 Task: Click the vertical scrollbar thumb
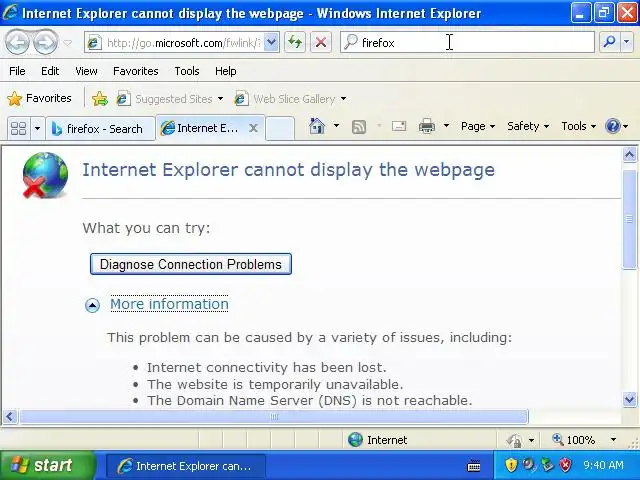[x=629, y=220]
